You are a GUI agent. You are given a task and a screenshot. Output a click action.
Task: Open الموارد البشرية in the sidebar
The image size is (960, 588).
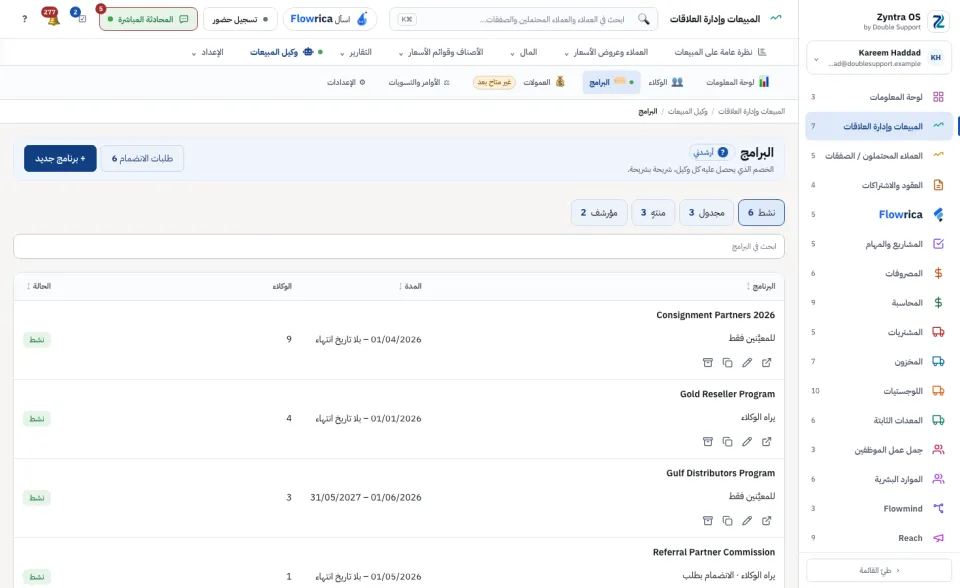pos(879,479)
